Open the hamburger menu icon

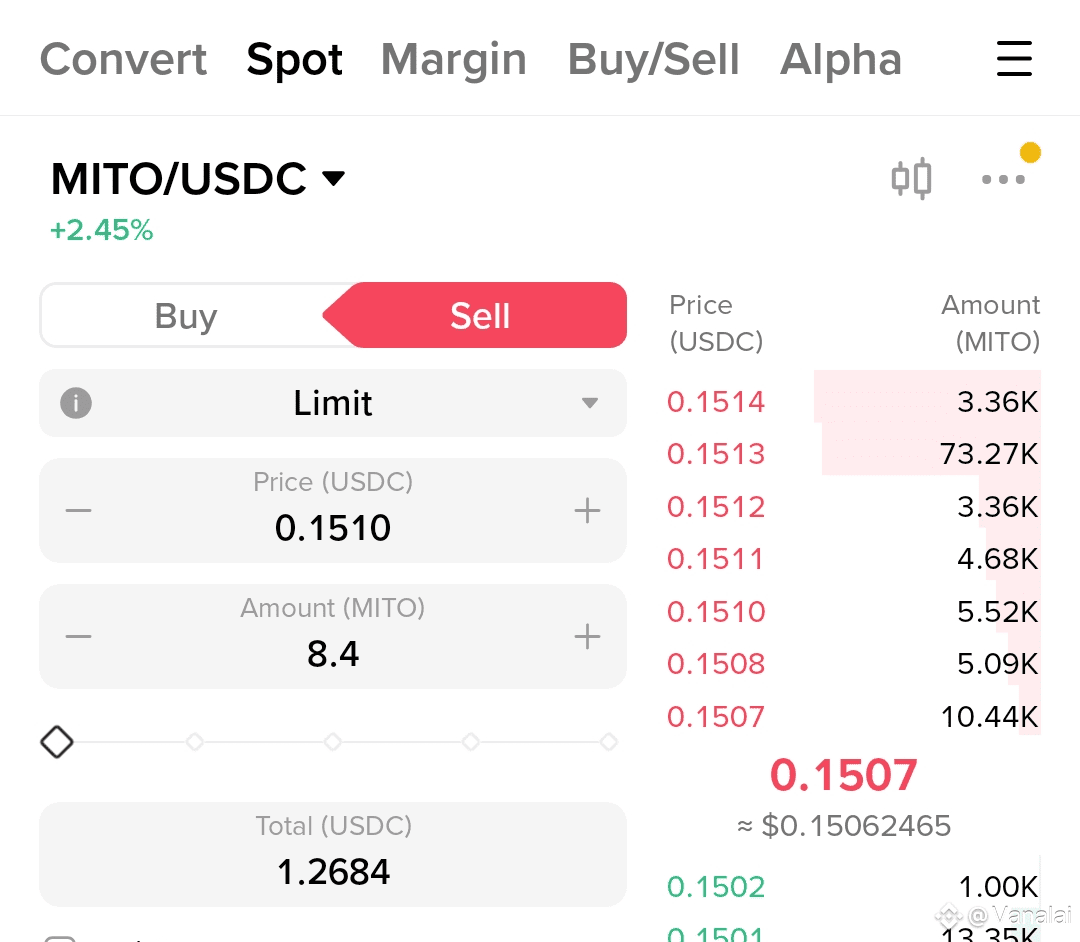click(x=1014, y=59)
